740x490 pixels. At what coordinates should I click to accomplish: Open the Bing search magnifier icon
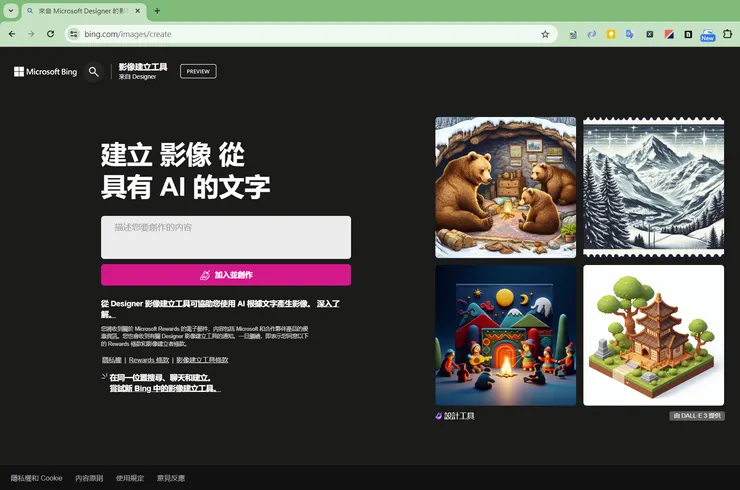click(x=93, y=72)
